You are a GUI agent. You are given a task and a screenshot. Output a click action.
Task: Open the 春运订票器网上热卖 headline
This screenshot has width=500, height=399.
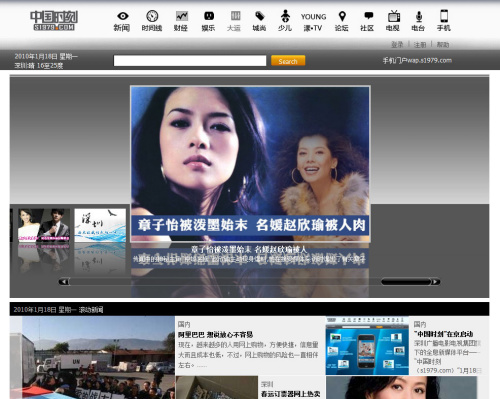(x=291, y=394)
